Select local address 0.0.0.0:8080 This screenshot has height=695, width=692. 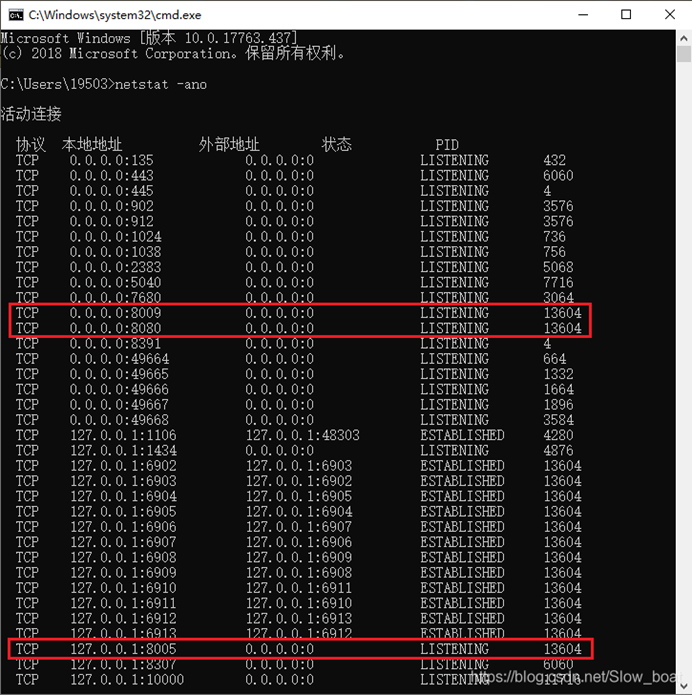click(115, 328)
